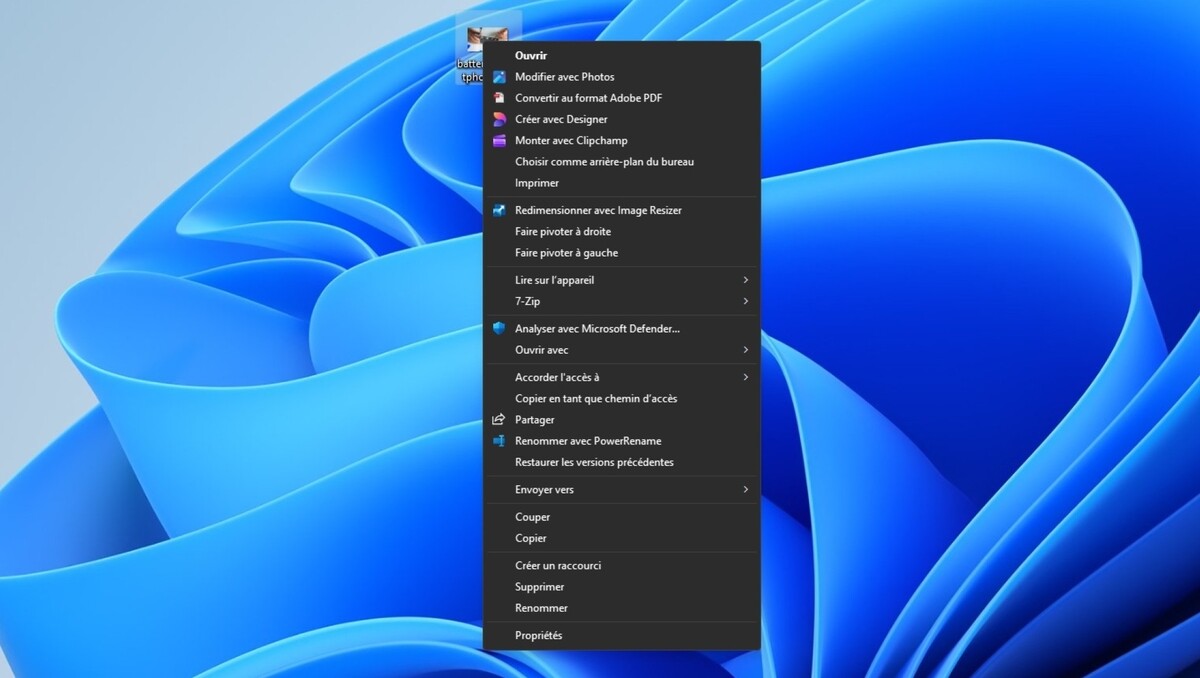Click the Microsoft Defender shield icon
The width and height of the screenshot is (1200, 678).
[x=499, y=328]
